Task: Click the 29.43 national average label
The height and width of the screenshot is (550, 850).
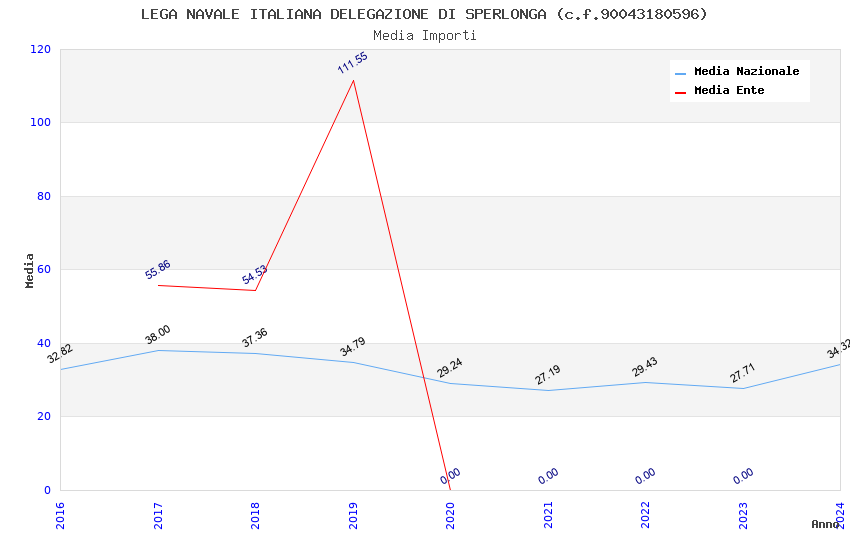Action: click(x=645, y=367)
